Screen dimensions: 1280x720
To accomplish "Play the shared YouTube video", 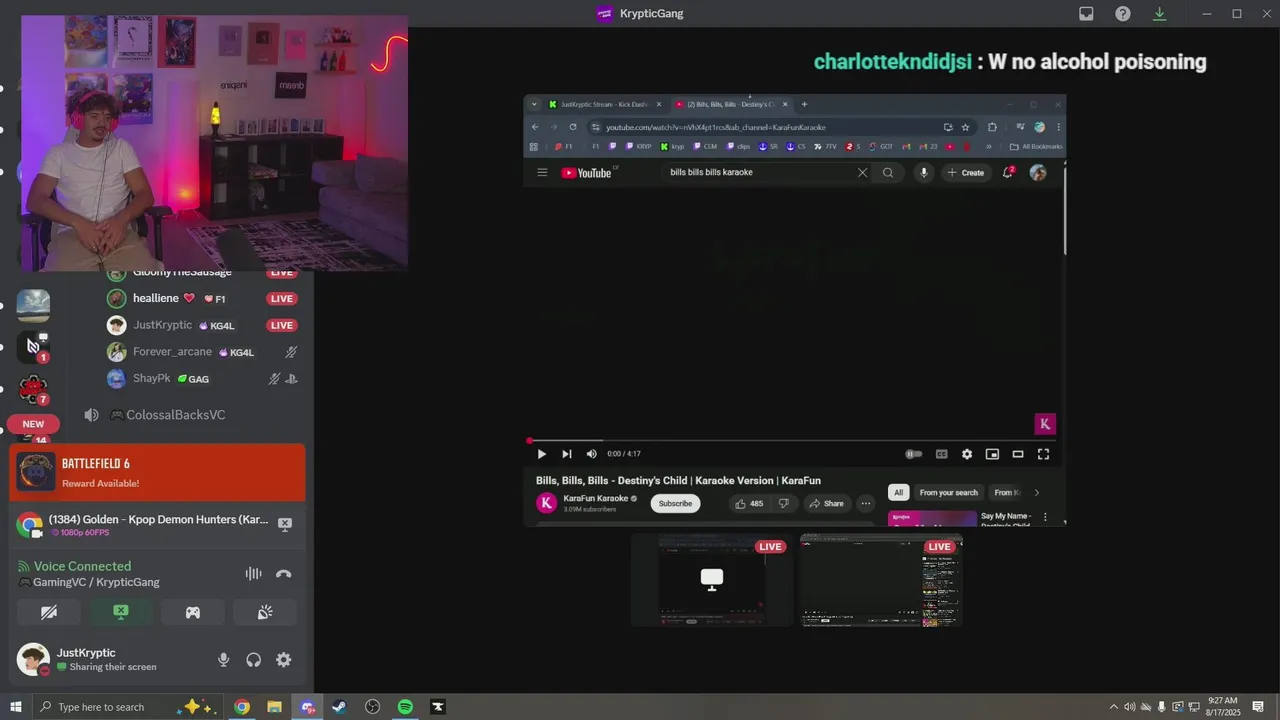I will pyautogui.click(x=541, y=454).
